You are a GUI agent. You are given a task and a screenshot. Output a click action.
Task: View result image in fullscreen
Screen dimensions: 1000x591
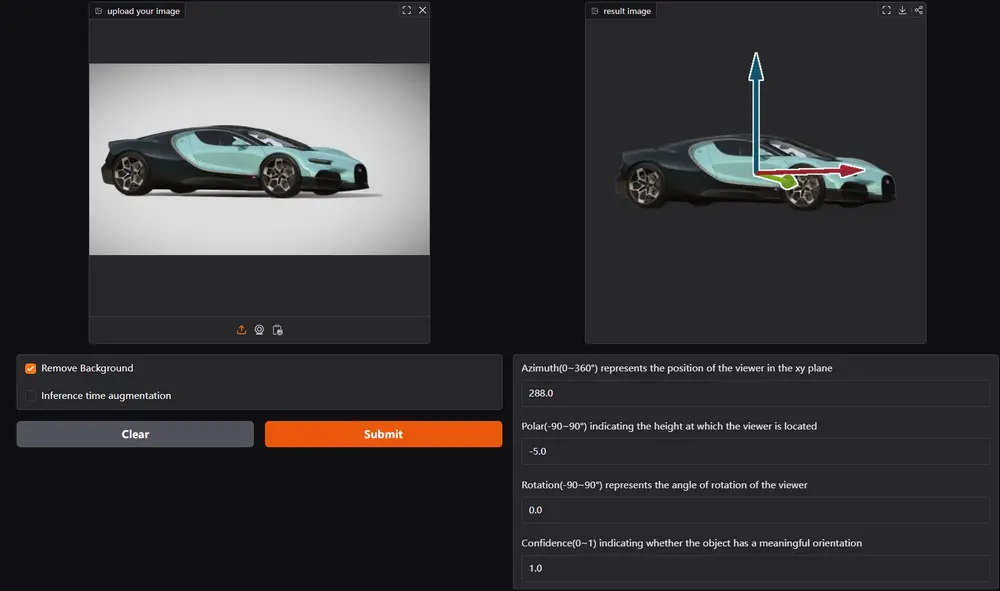[886, 10]
